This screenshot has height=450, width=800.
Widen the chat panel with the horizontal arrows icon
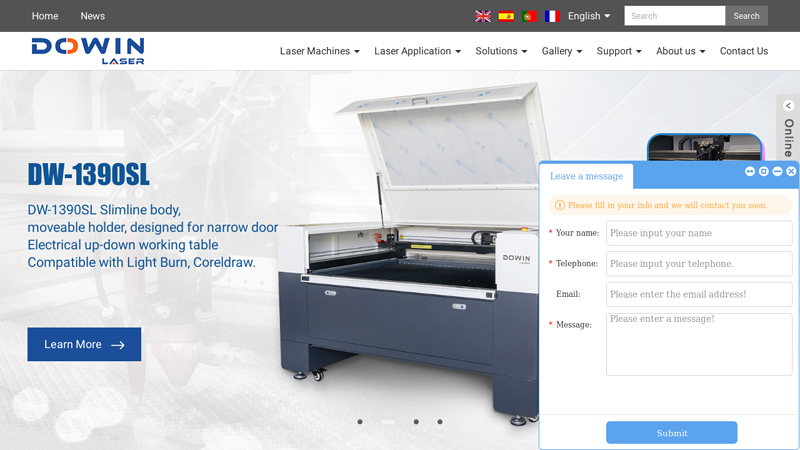click(x=749, y=171)
